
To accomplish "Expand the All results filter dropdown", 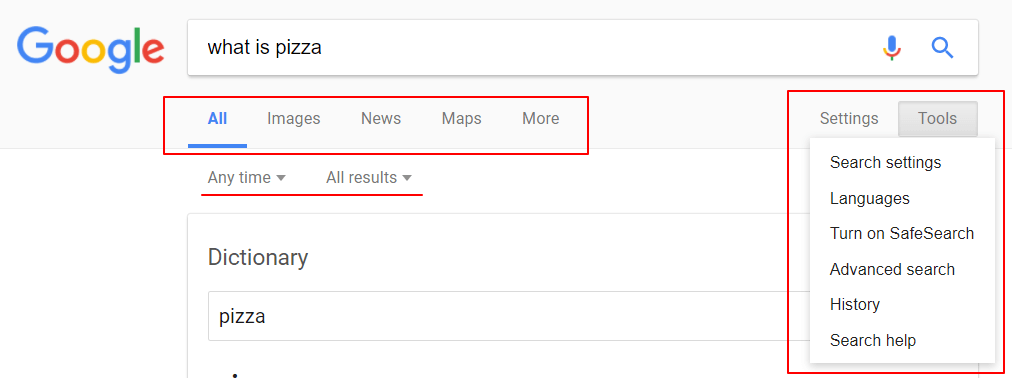I will pos(369,177).
